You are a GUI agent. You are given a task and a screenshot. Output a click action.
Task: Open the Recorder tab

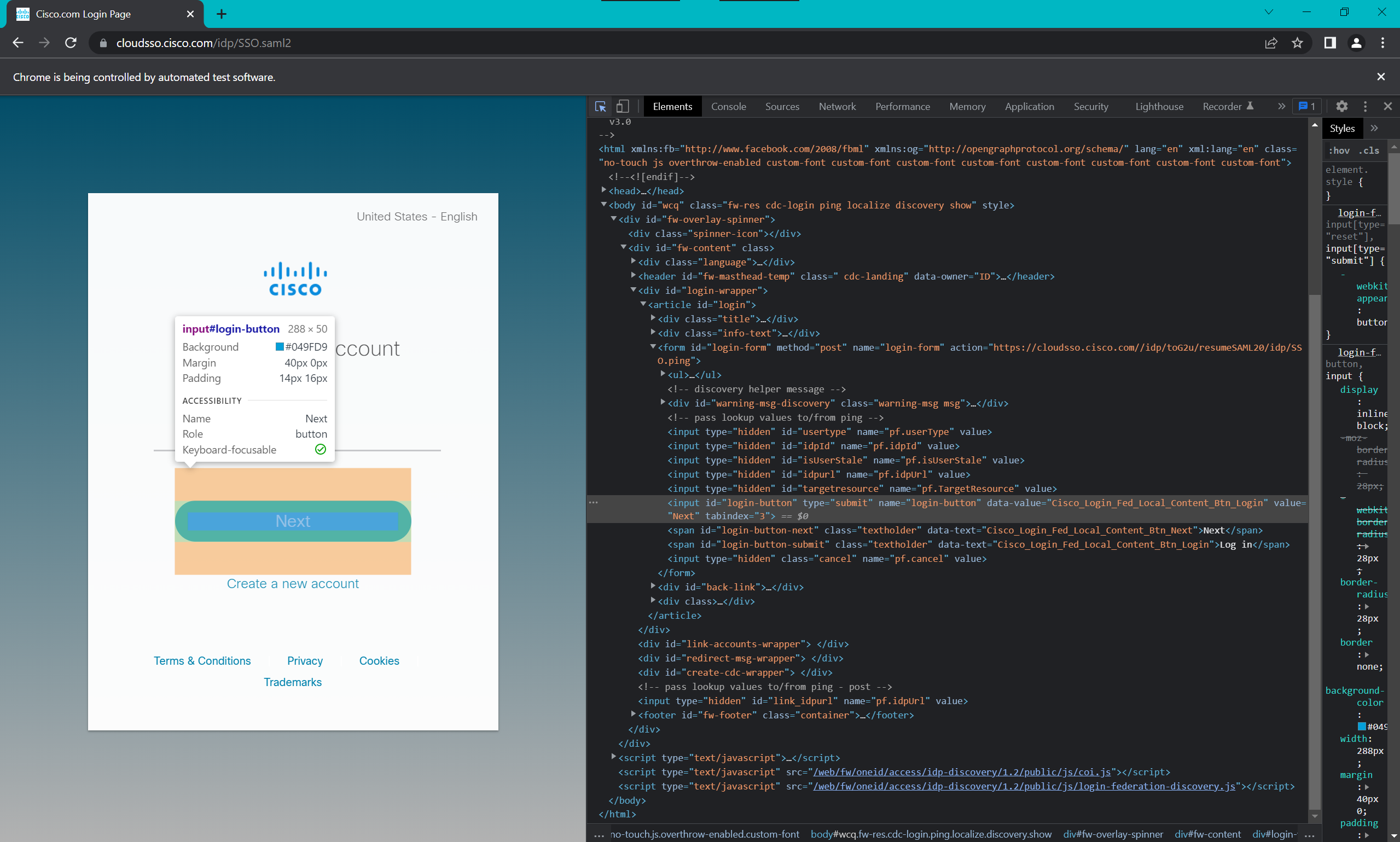1228,106
